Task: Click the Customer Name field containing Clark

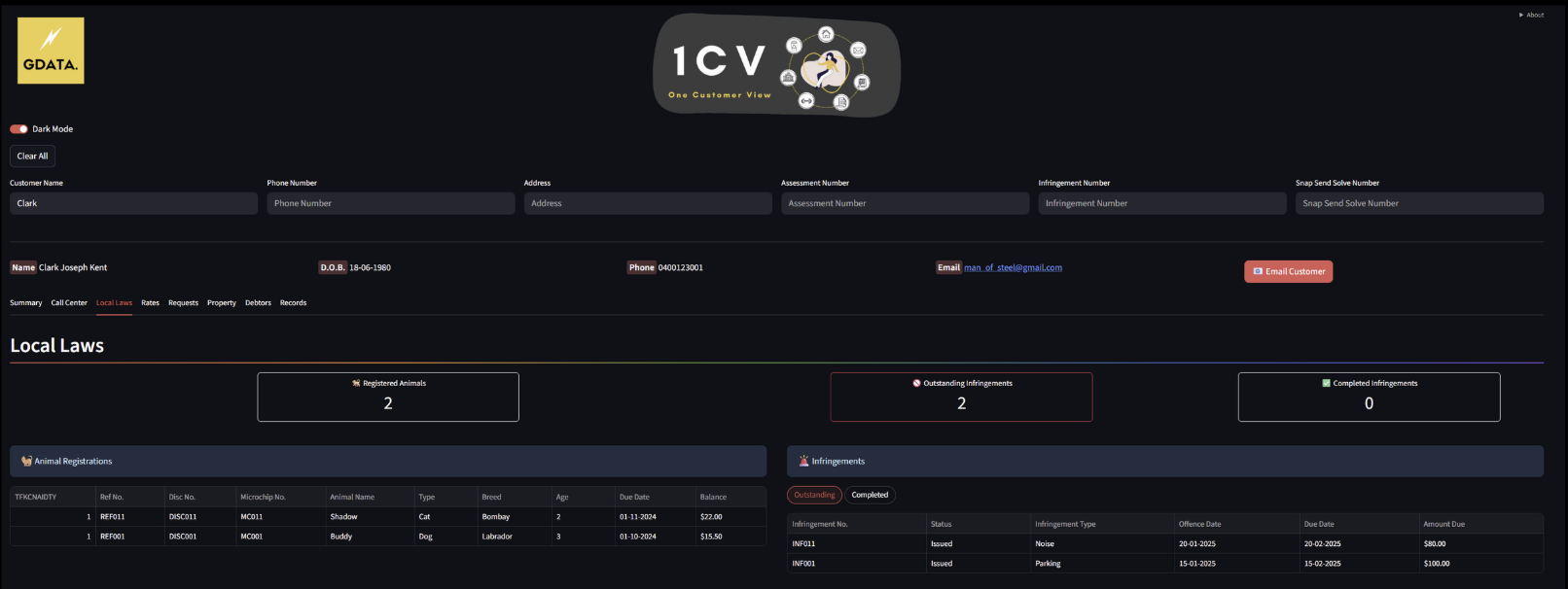Action: point(133,203)
